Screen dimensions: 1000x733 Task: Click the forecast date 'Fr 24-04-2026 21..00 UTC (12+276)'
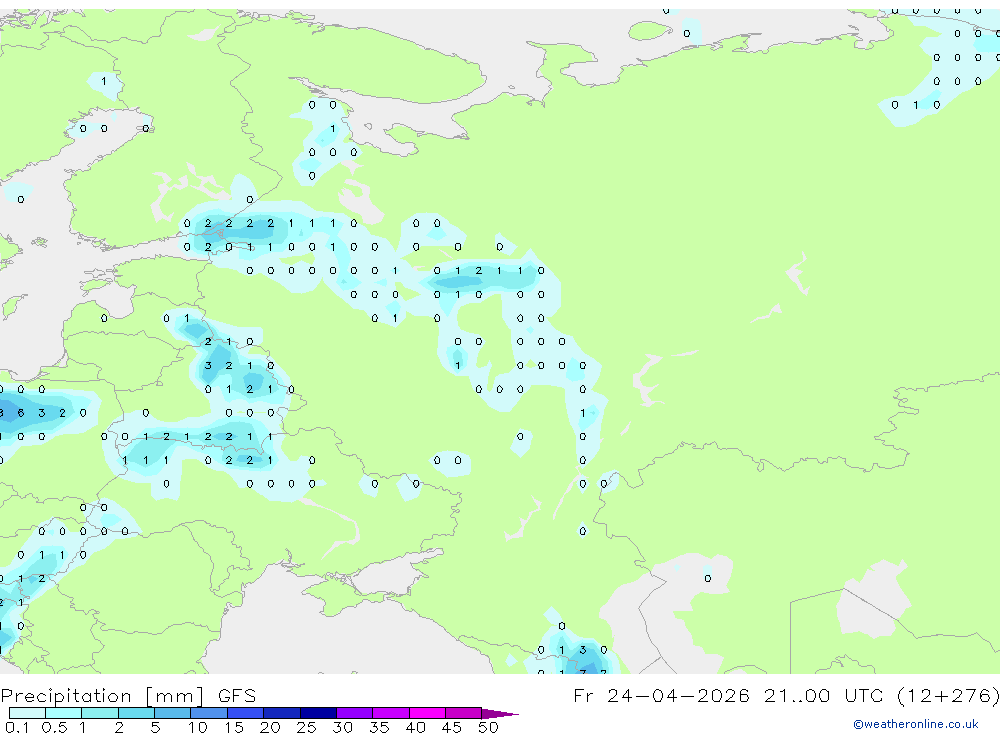(786, 696)
